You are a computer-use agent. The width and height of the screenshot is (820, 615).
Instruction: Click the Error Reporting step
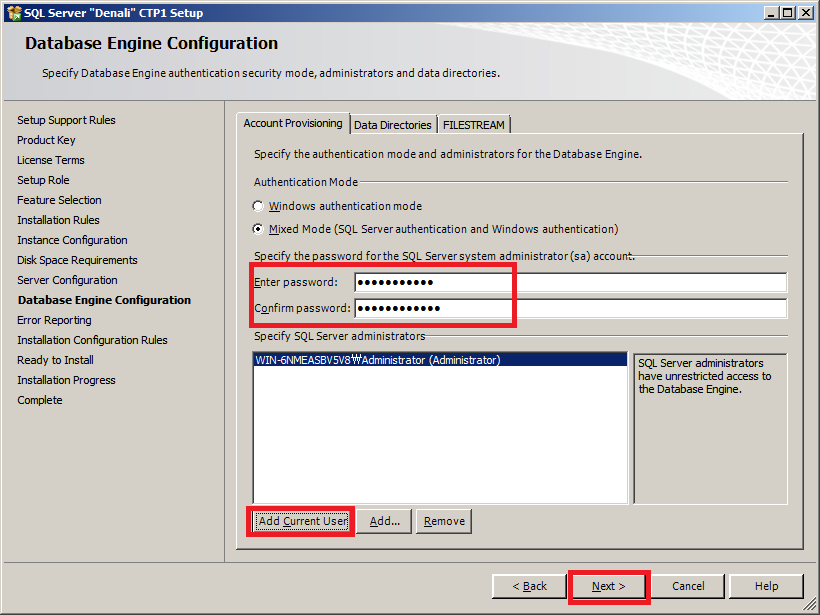click(54, 320)
